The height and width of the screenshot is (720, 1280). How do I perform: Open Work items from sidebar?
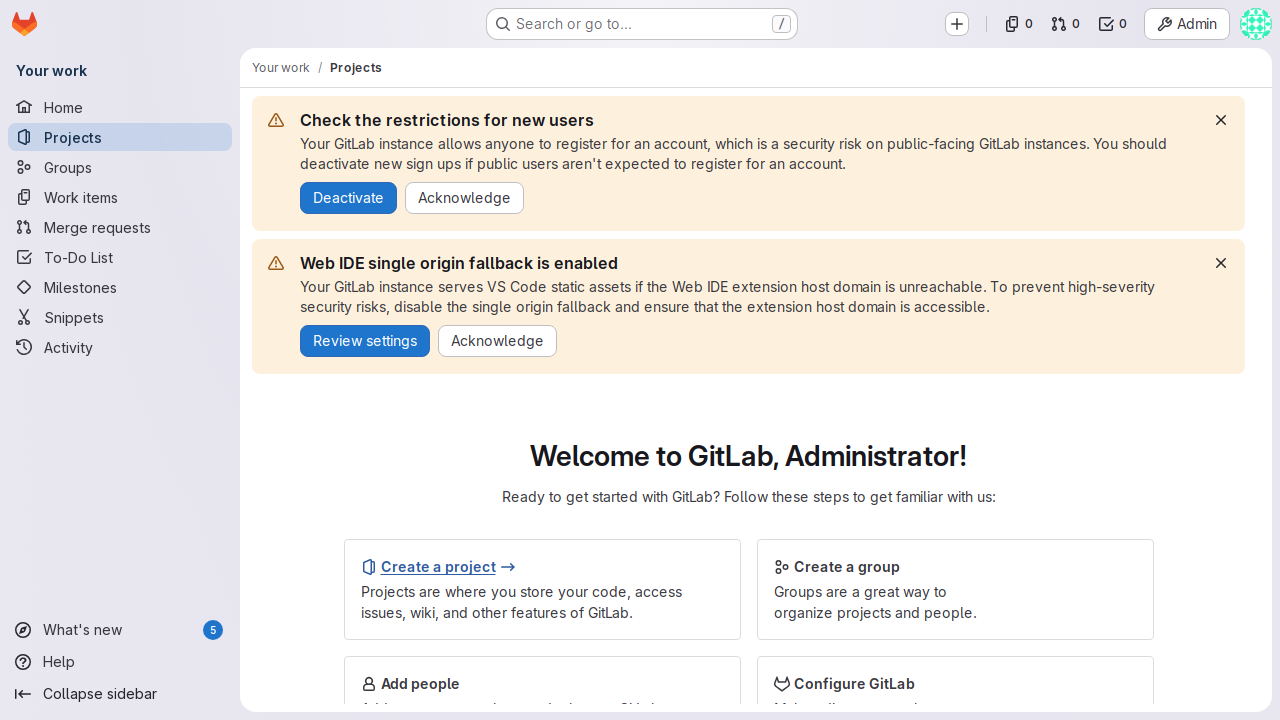click(120, 197)
